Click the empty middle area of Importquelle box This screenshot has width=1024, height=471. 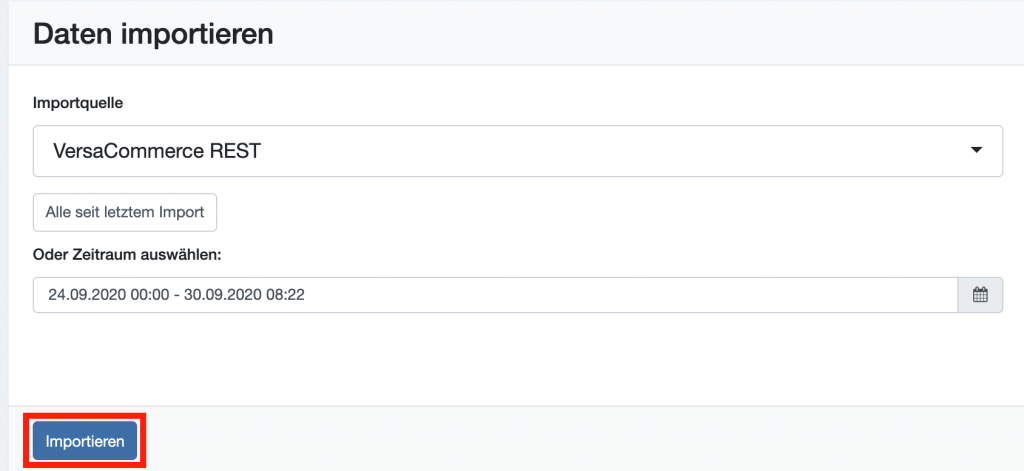[x=614, y=151]
